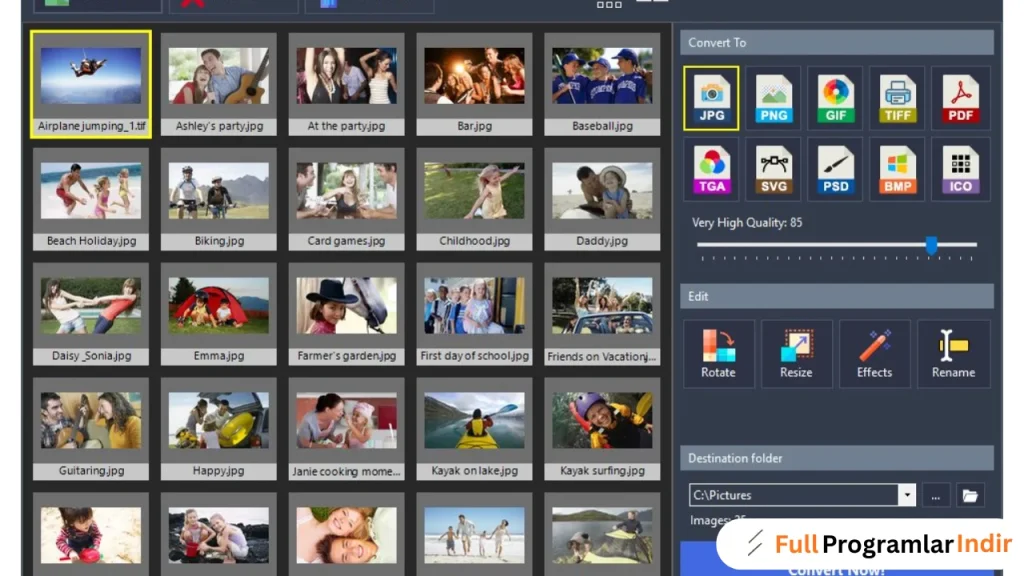
Task: Open the Rotate edit tool
Action: click(718, 354)
